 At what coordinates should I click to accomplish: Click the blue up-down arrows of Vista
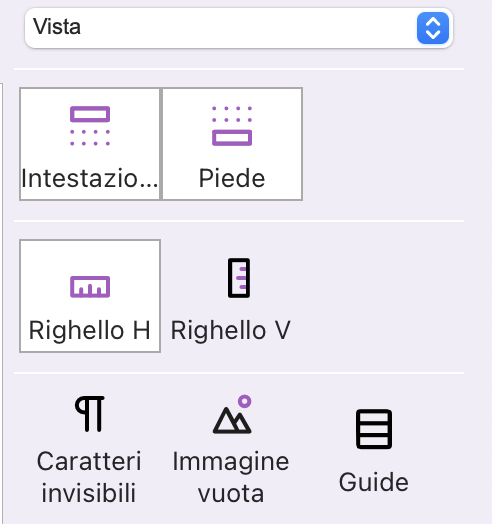433,28
